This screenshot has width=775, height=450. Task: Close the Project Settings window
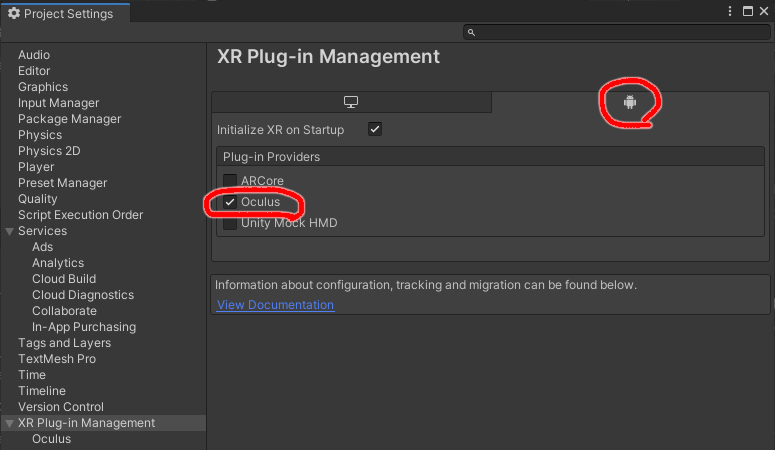765,11
